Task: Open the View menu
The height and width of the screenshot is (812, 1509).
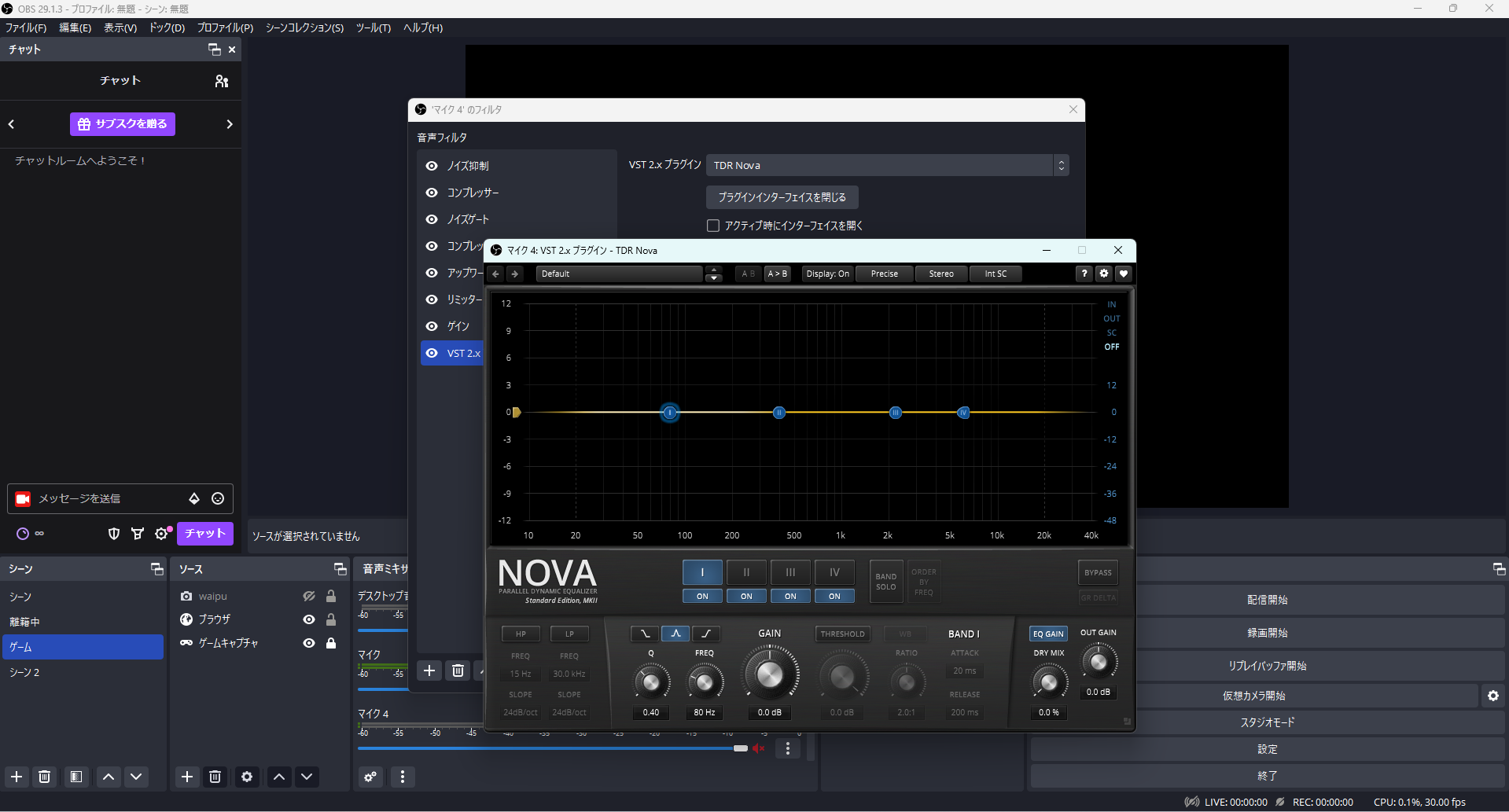Action: (x=120, y=28)
